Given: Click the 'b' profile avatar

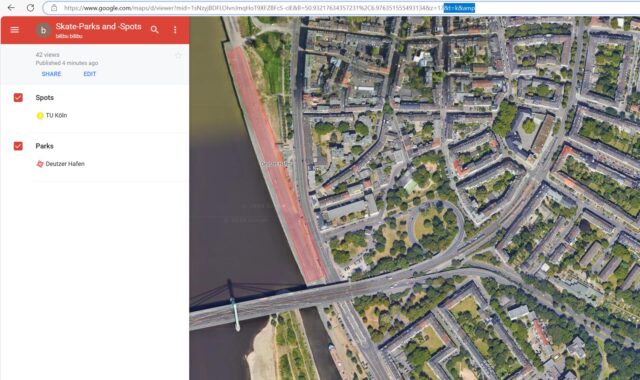Looking at the screenshot, I should 43,30.
